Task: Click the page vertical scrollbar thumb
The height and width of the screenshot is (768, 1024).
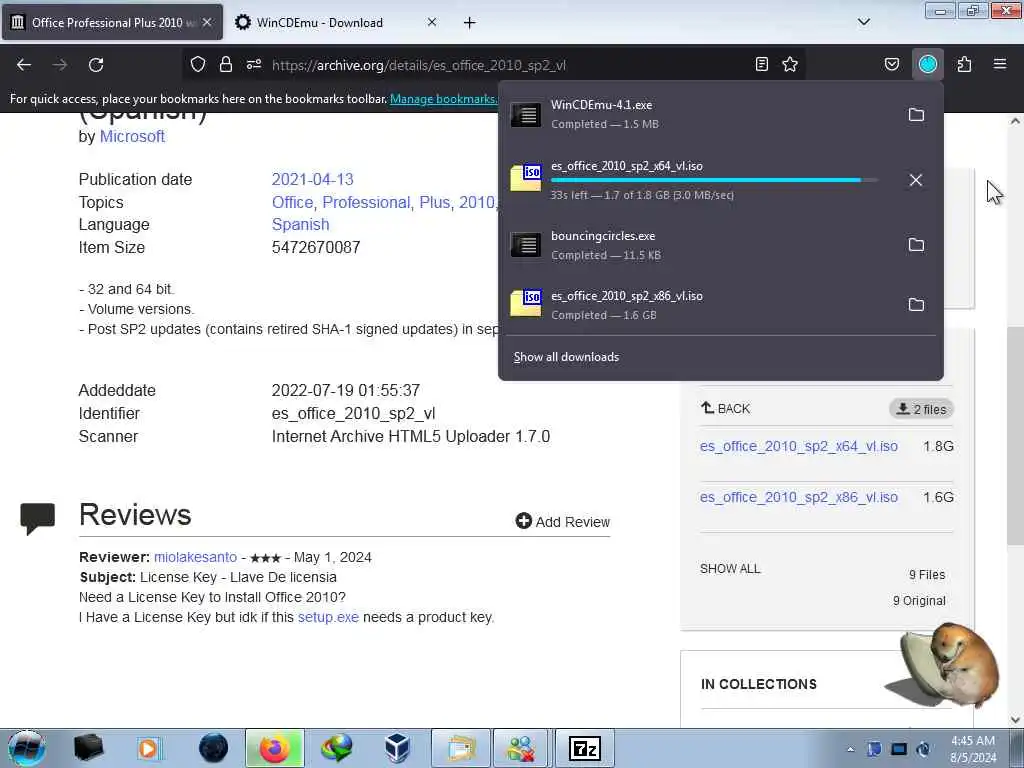Action: [x=1016, y=436]
